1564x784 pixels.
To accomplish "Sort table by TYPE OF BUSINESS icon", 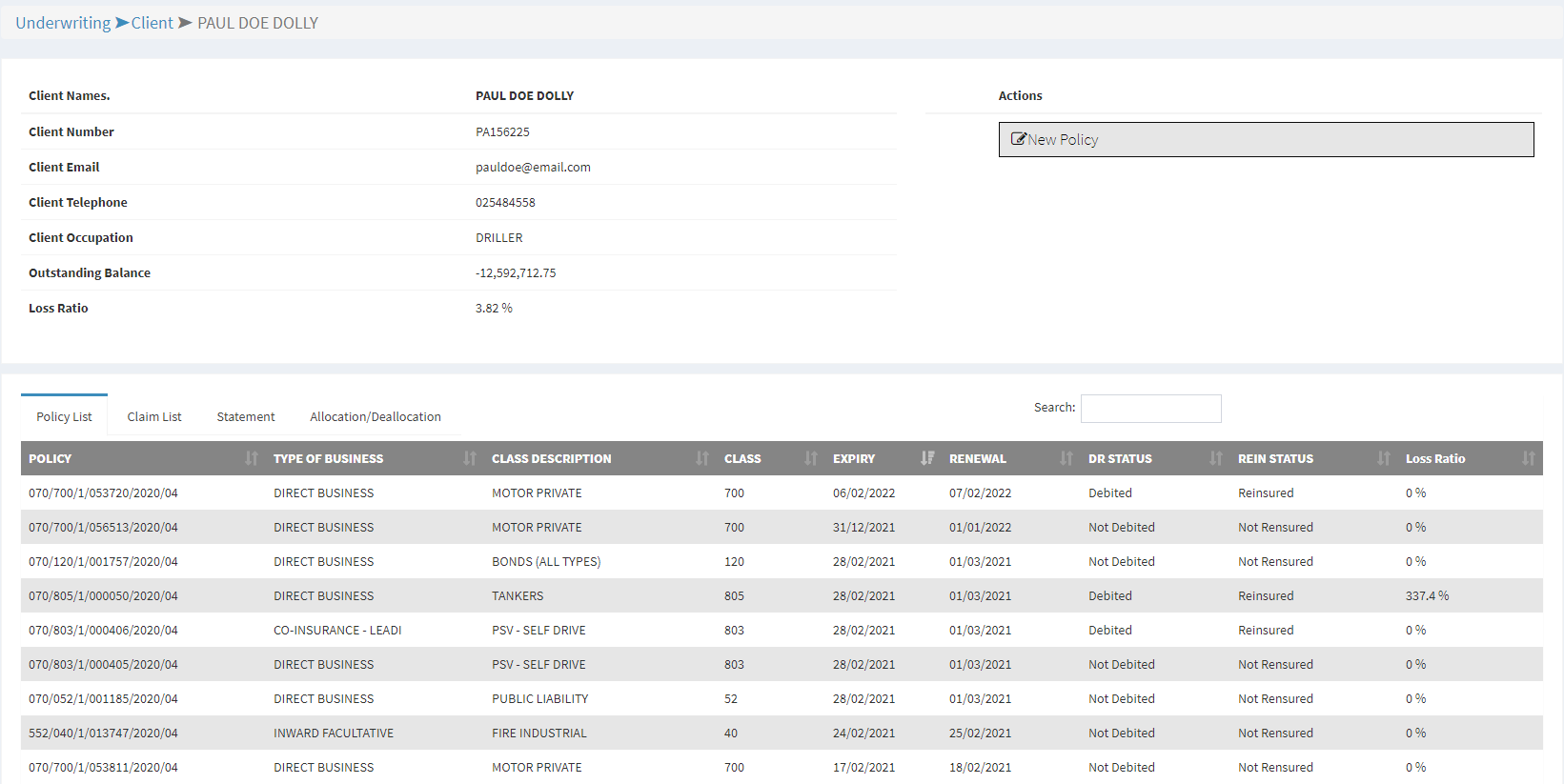I will click(470, 458).
